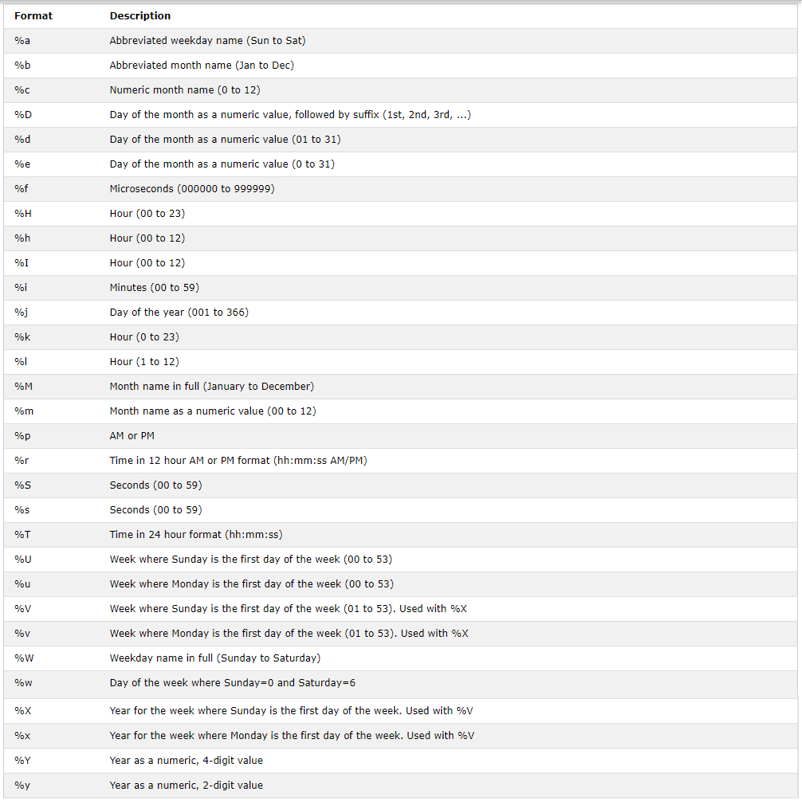Click the Day of the year description
802x800 pixels.
pyautogui.click(x=179, y=312)
